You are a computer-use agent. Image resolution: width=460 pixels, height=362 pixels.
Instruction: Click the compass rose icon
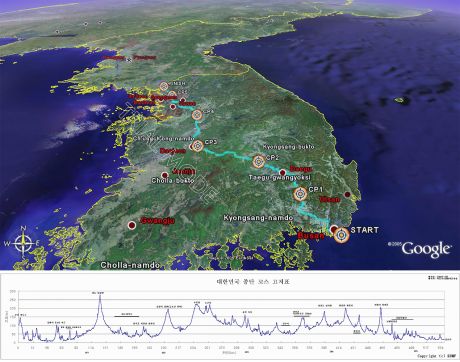23,244
